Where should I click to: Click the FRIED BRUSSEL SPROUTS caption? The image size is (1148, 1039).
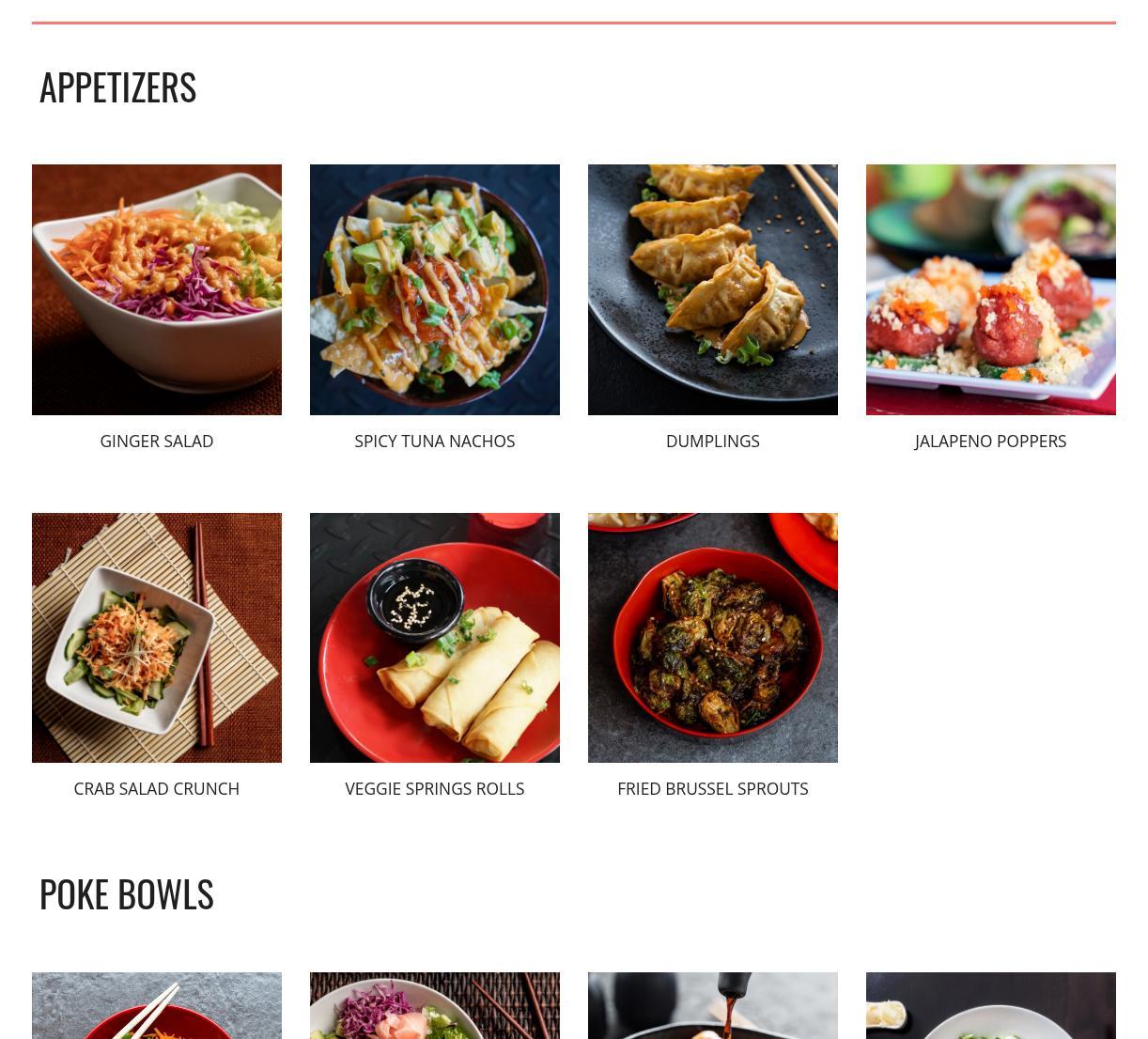713,788
